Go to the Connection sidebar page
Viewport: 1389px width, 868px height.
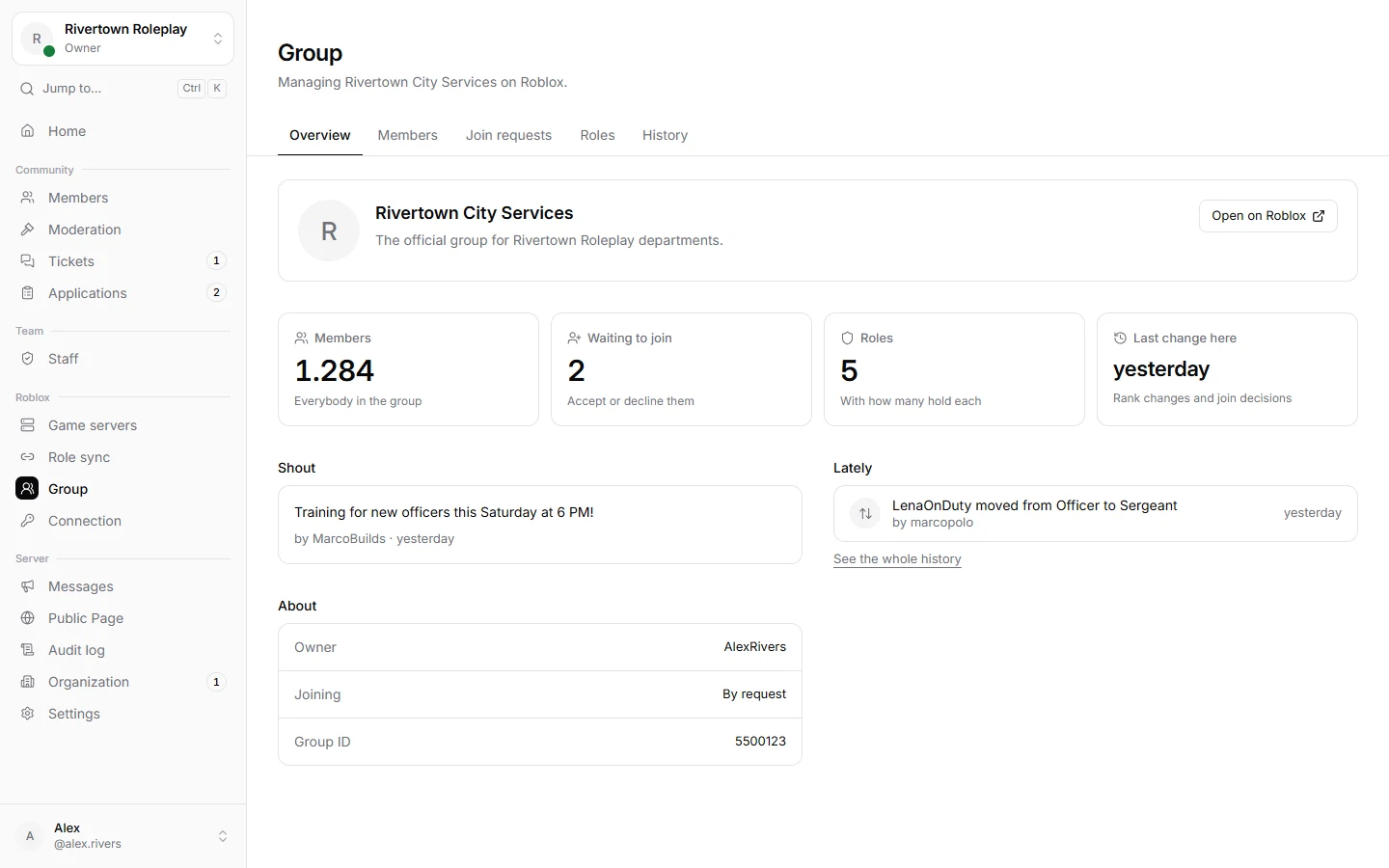tap(123, 521)
